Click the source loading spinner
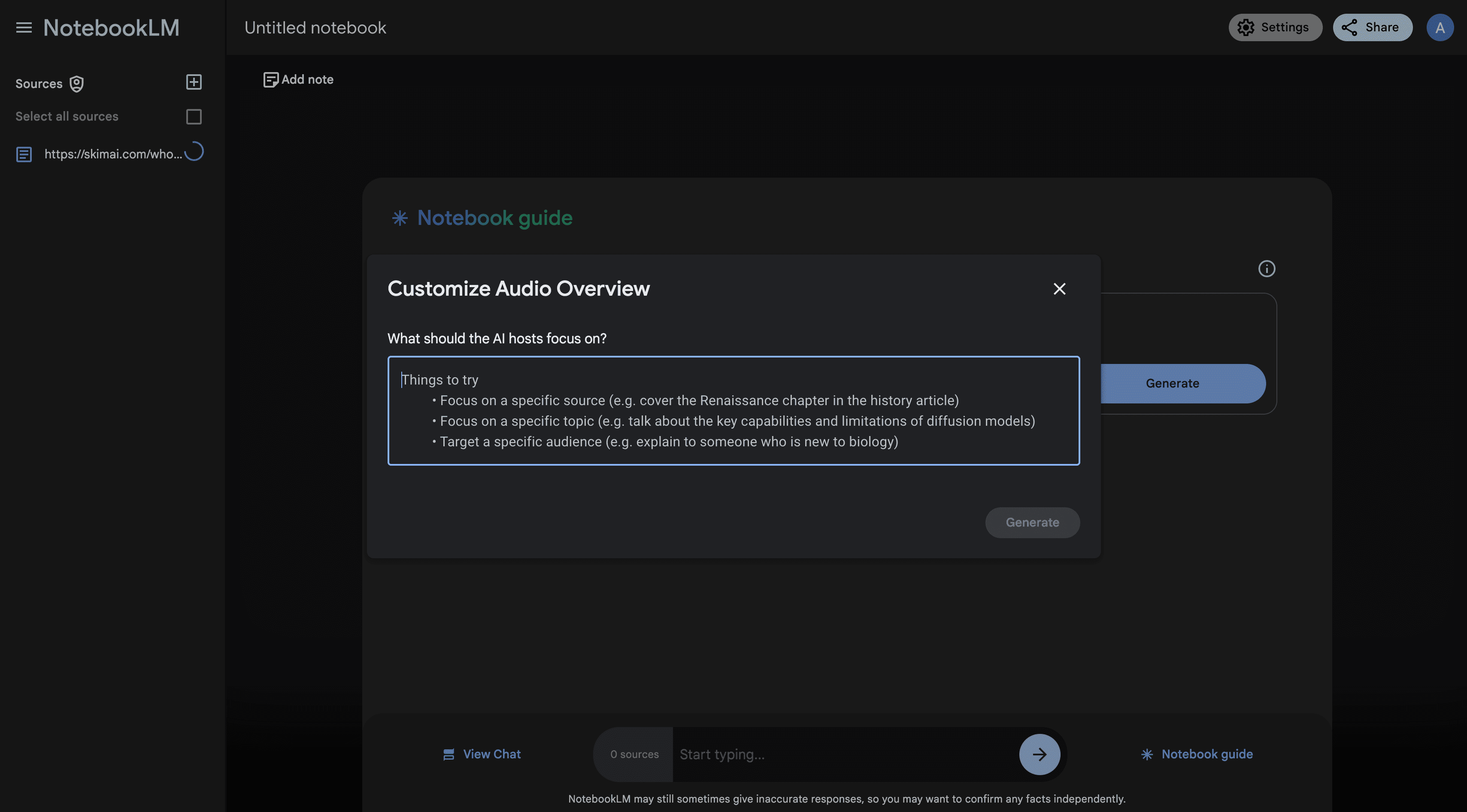Screen dimensions: 1467x812 click(x=194, y=151)
